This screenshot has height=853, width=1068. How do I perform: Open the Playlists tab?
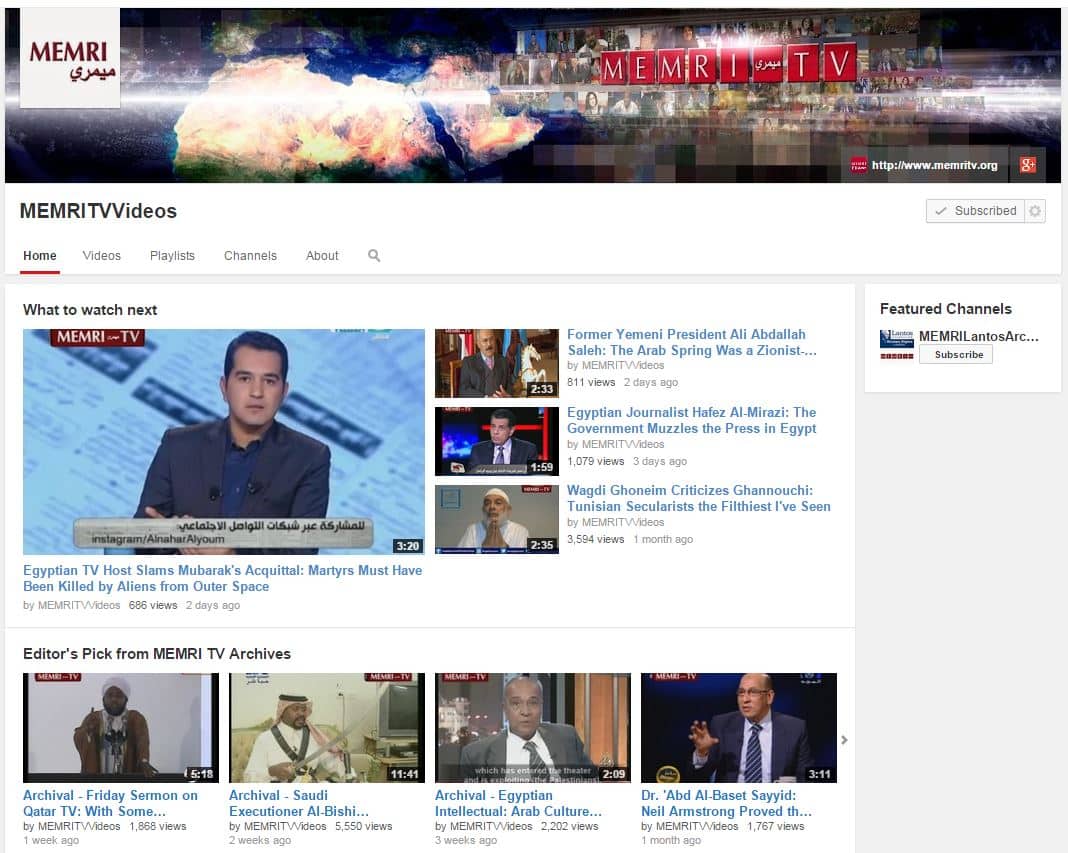[x=172, y=255]
